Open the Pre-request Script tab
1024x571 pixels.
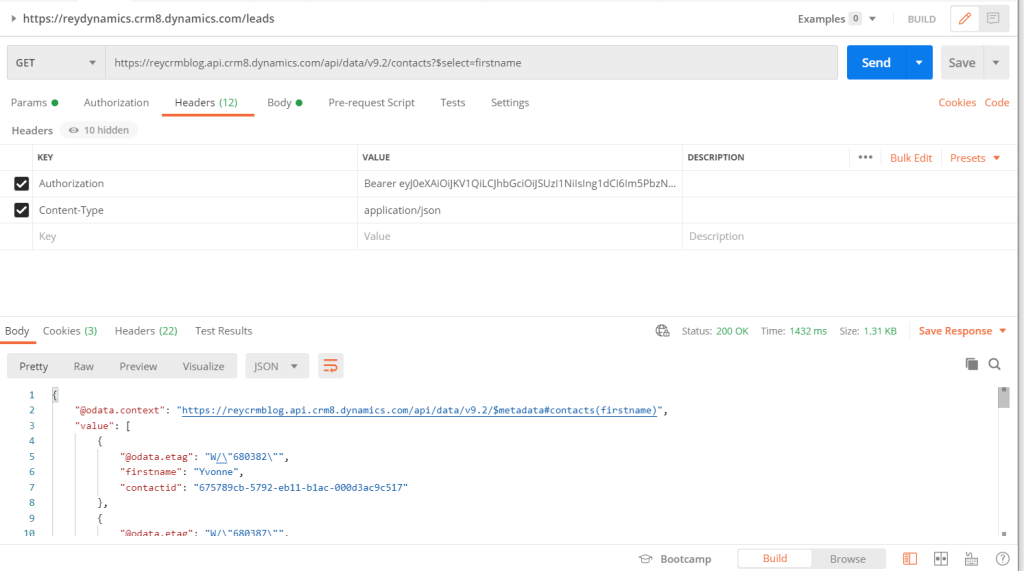[371, 103]
